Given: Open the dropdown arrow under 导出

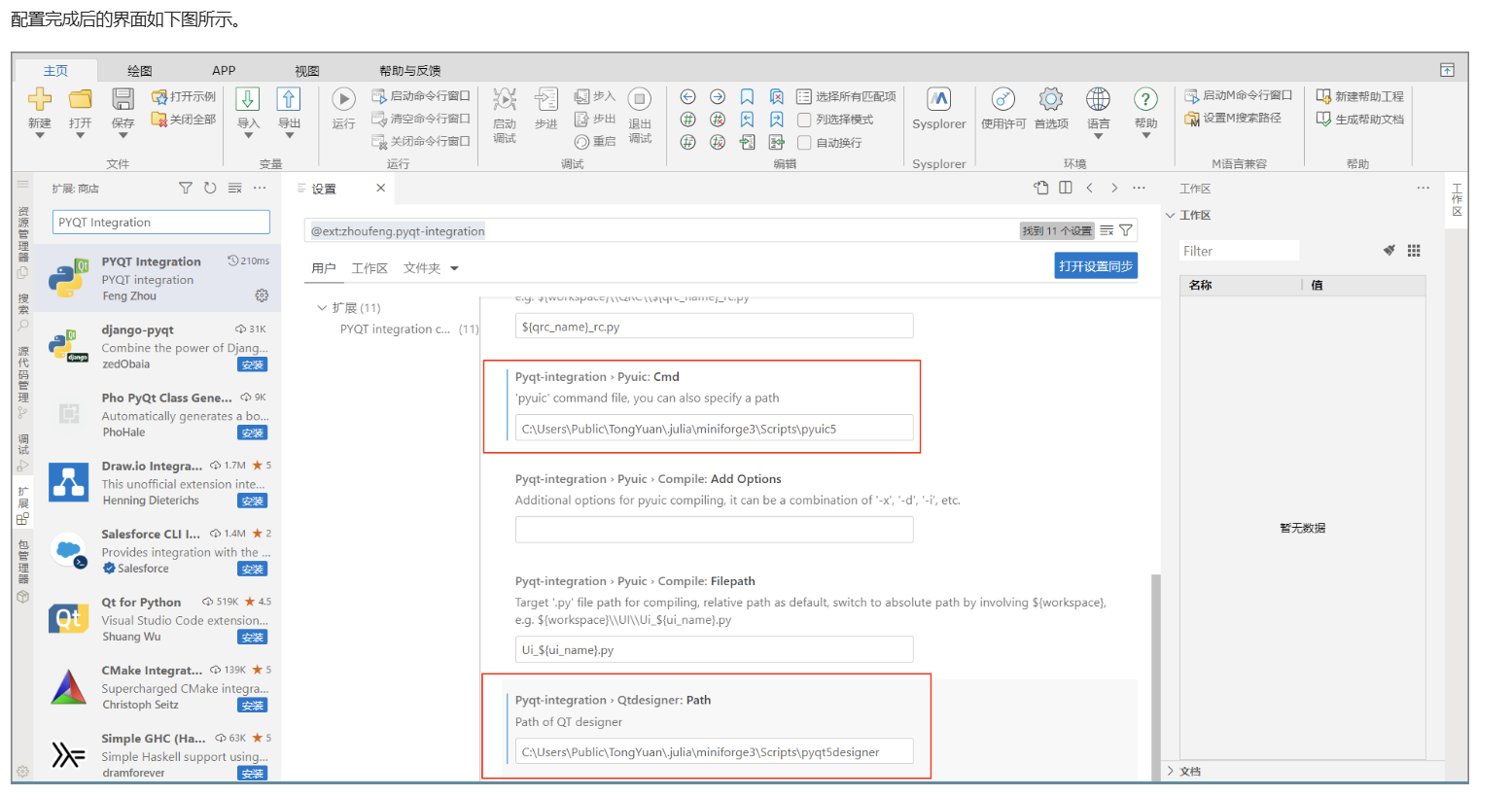Looking at the screenshot, I should [289, 136].
